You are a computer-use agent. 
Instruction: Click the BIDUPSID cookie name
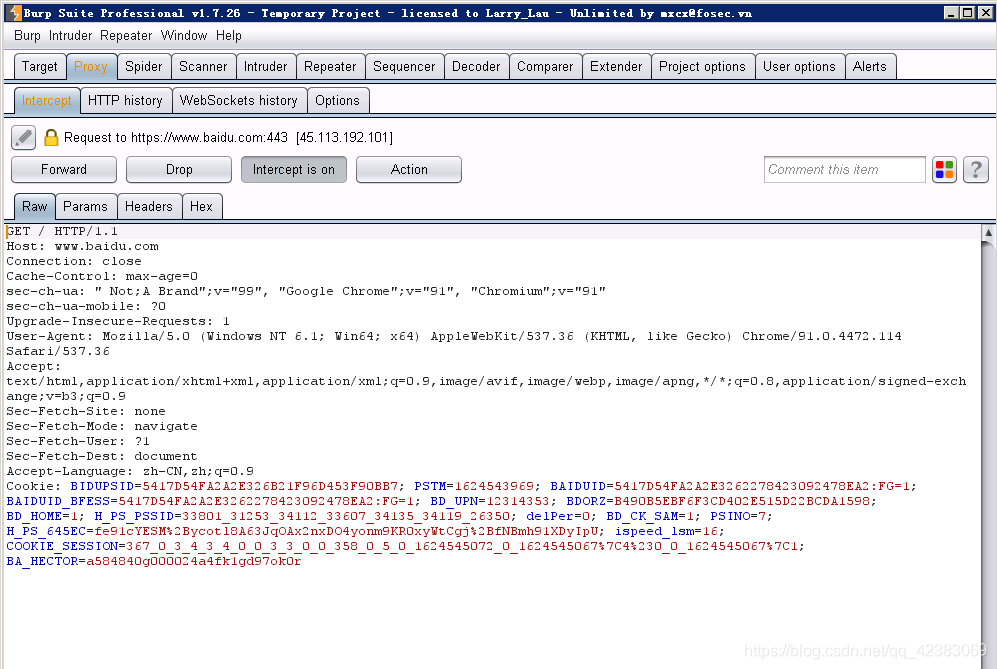coord(102,486)
